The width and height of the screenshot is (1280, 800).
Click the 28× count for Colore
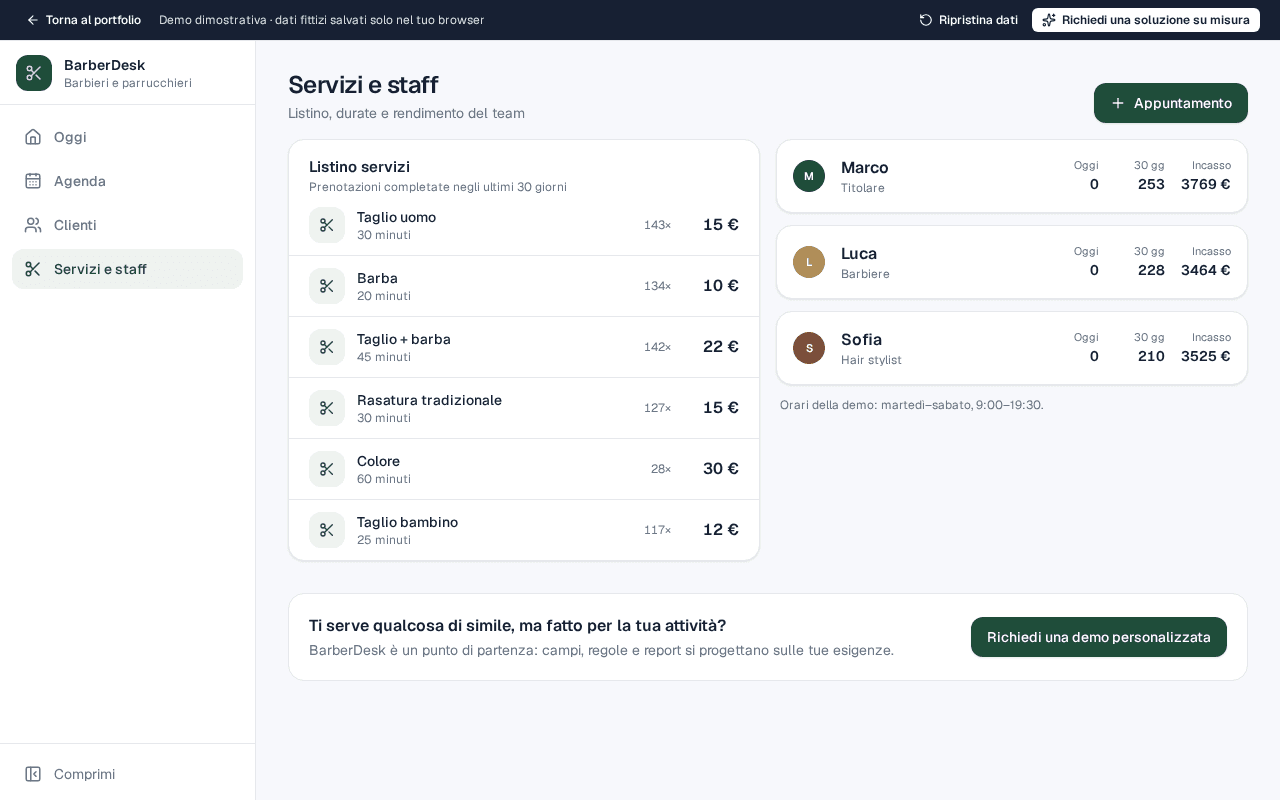click(661, 469)
